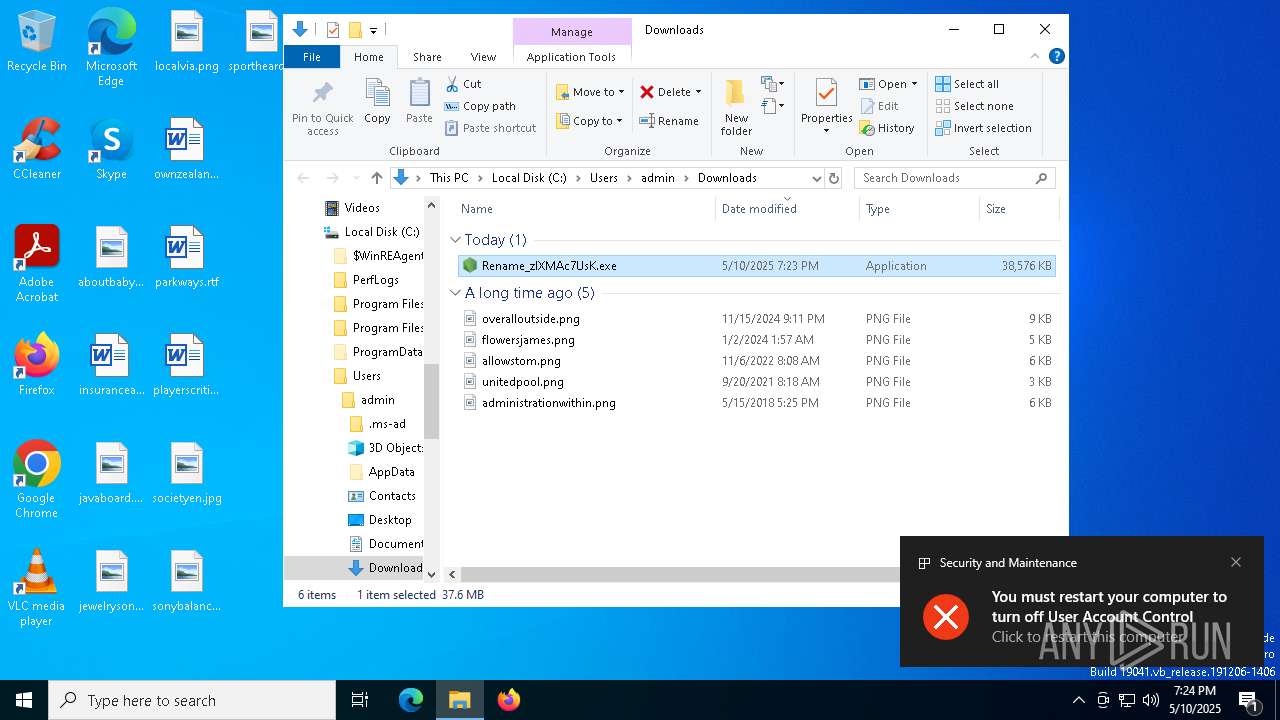Click the Rename ribbon command

click(x=669, y=121)
